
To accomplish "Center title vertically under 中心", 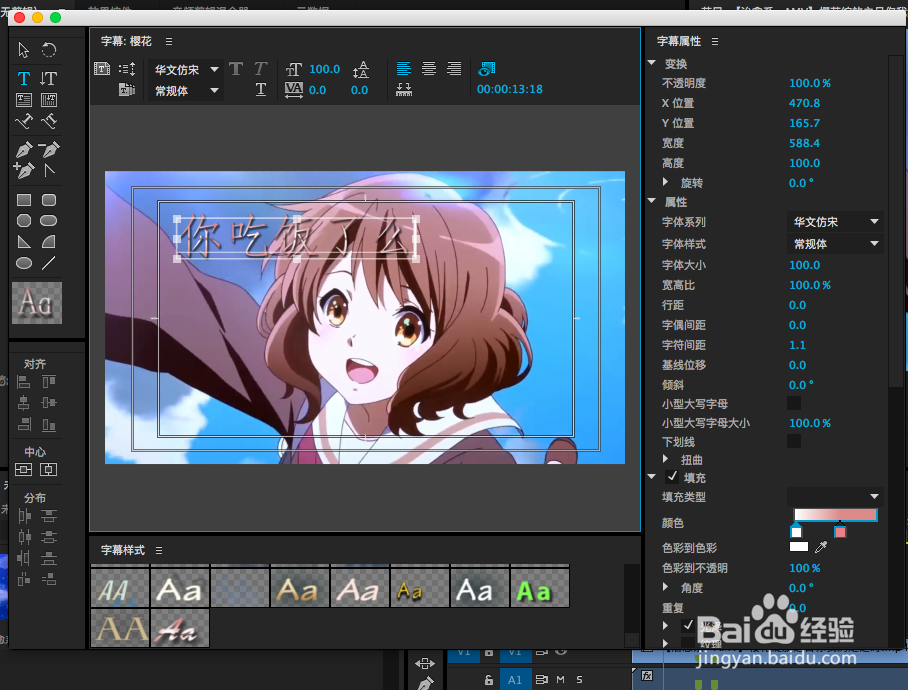I will [24, 469].
